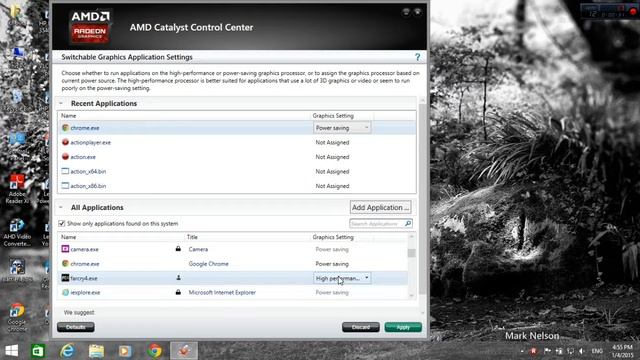This screenshot has width=640, height=360.
Task: Open Google Chrome desktop shortcut
Action: coord(17,317)
